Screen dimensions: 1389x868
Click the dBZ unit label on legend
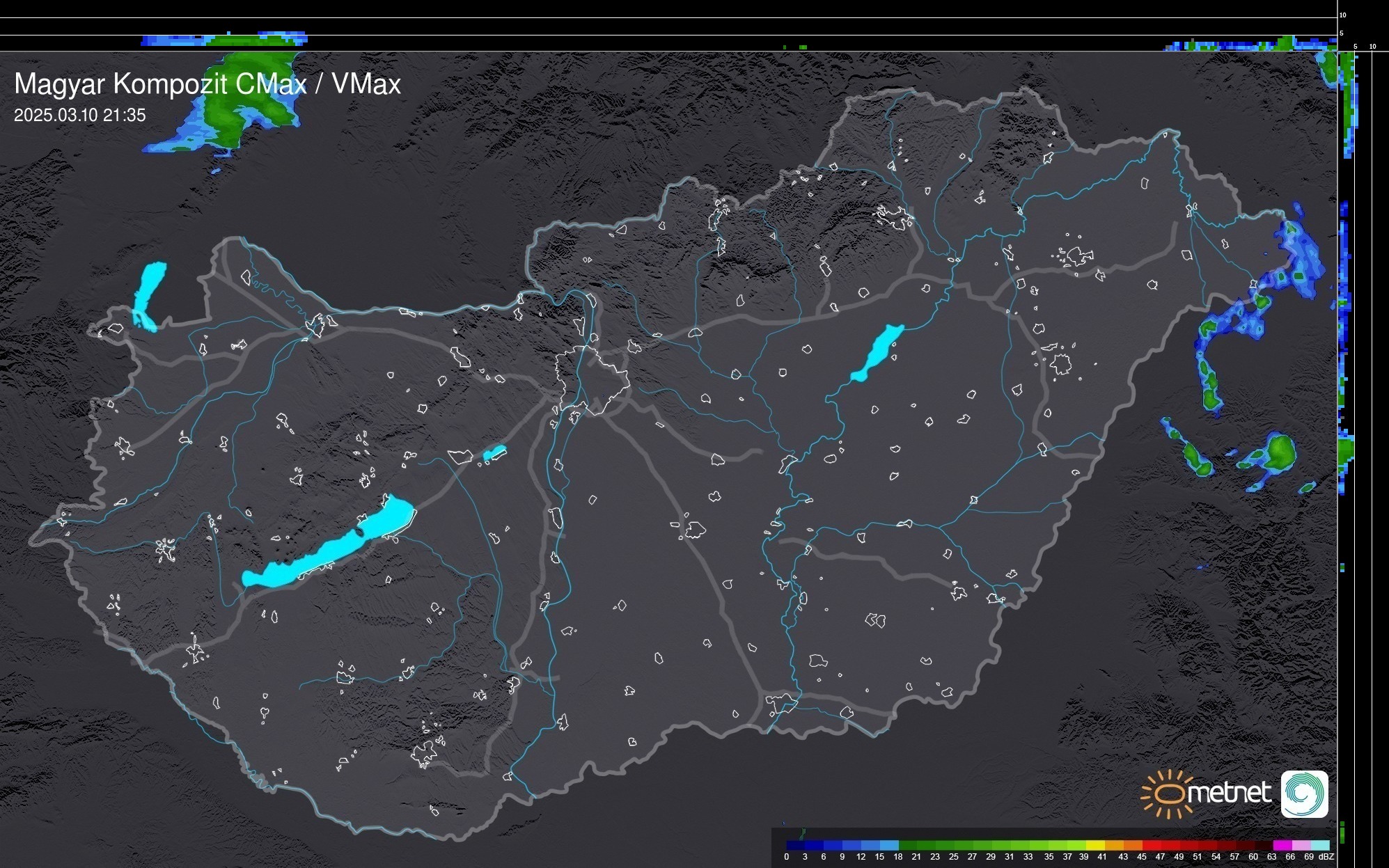pos(1326,857)
